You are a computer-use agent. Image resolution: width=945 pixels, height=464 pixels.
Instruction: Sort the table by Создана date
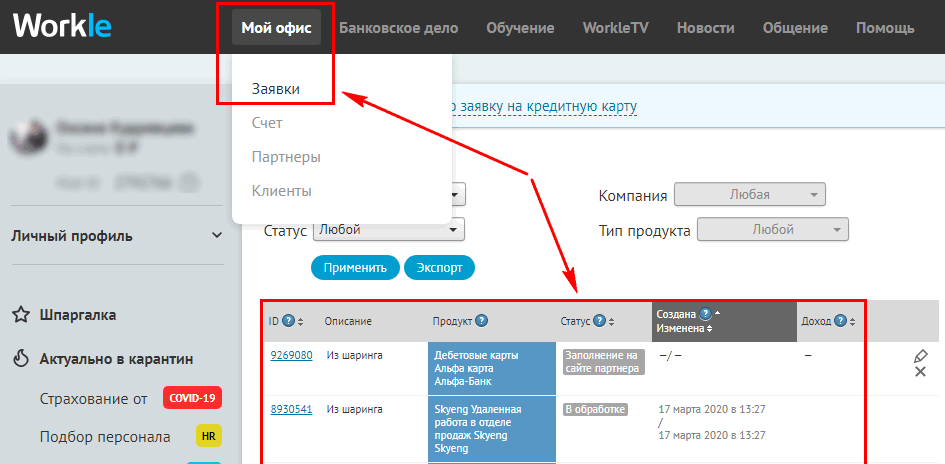717,314
